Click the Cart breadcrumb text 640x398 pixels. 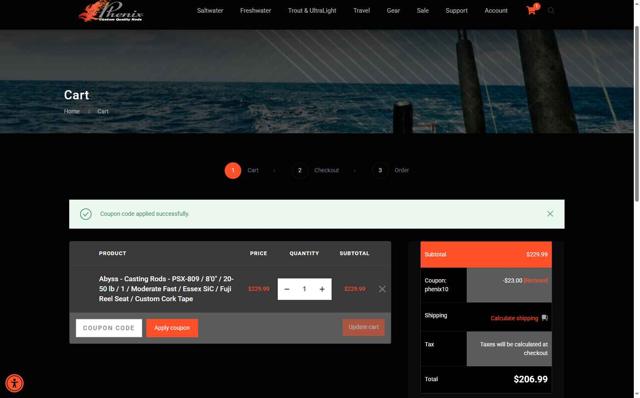pyautogui.click(x=103, y=111)
